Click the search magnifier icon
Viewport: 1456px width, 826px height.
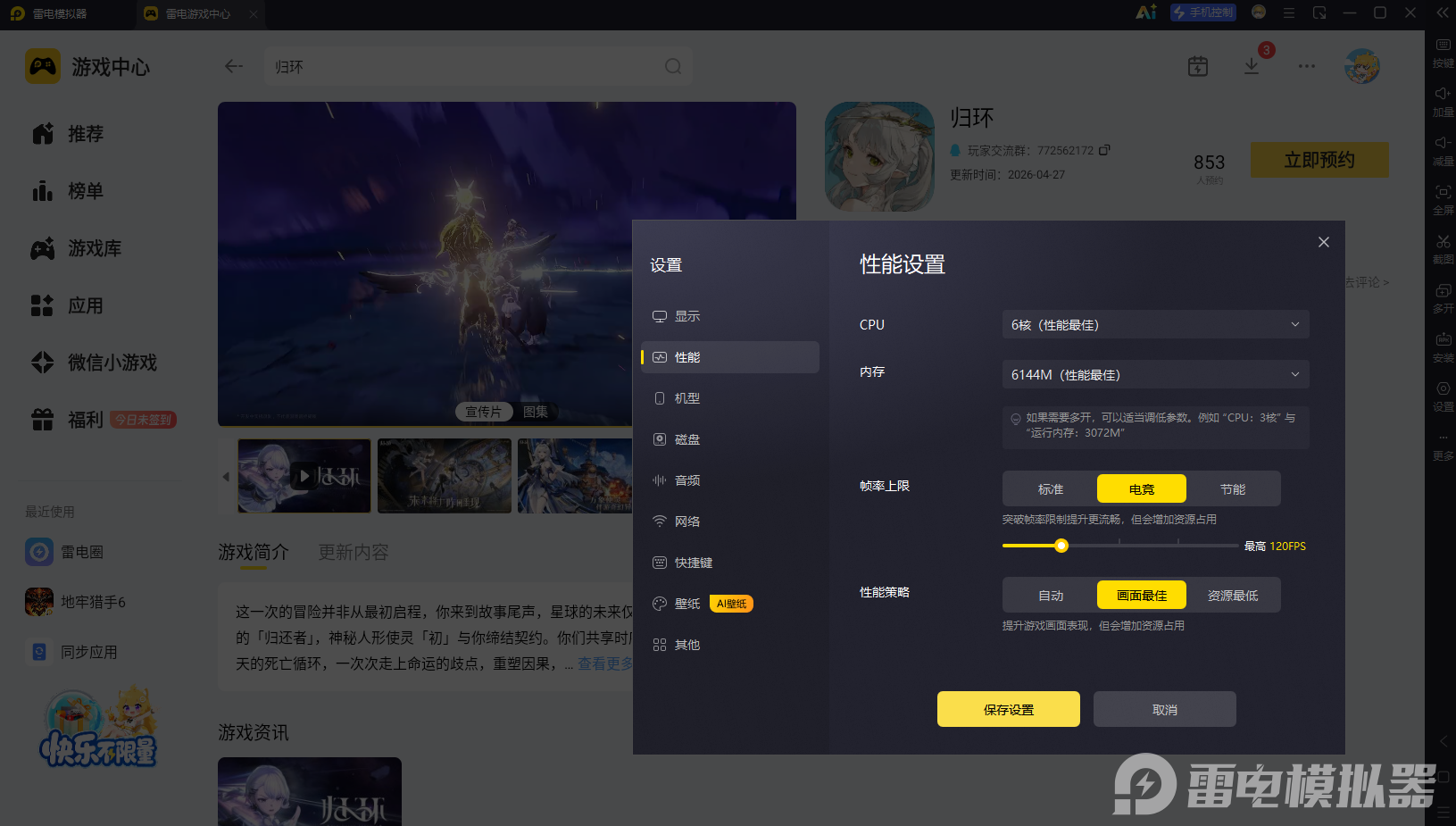(x=673, y=66)
